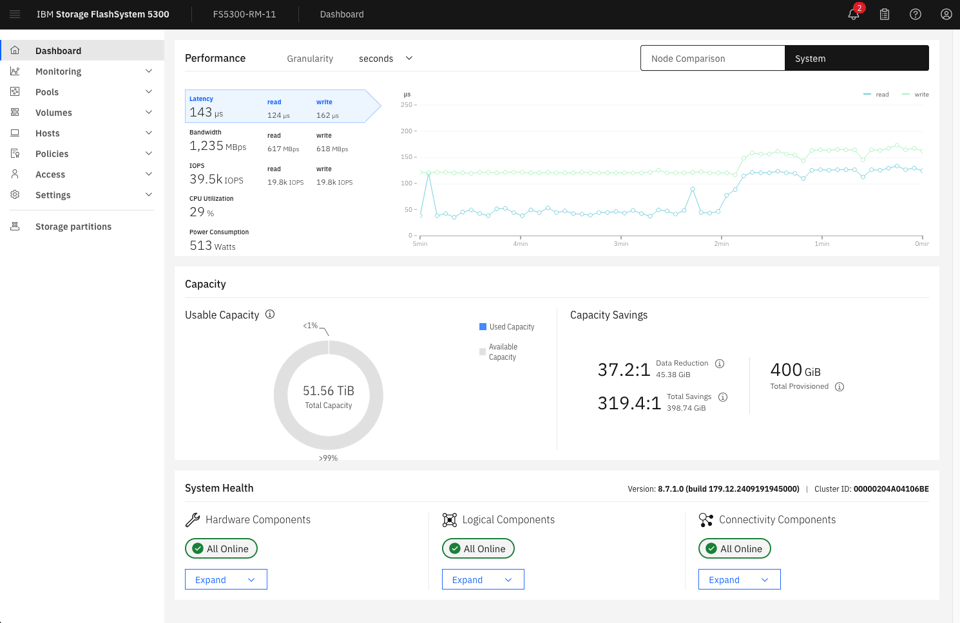Click the help question mark icon
Screen dimensions: 960x623
pos(915,14)
